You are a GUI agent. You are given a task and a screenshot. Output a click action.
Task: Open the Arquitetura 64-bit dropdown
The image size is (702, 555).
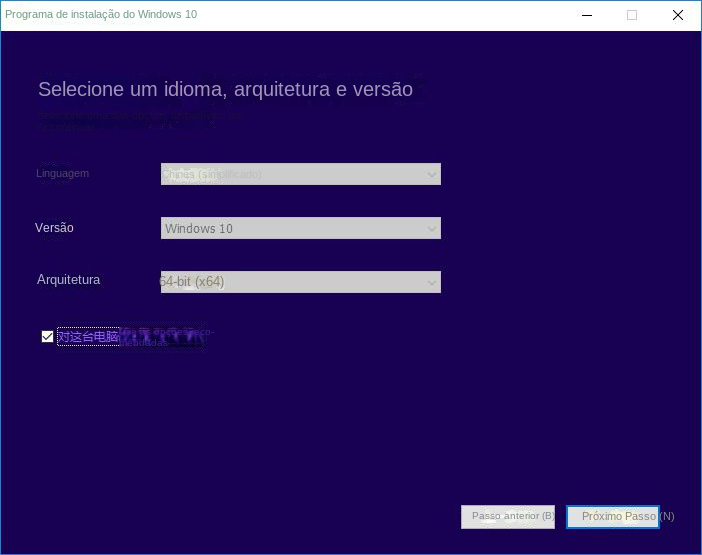point(300,282)
